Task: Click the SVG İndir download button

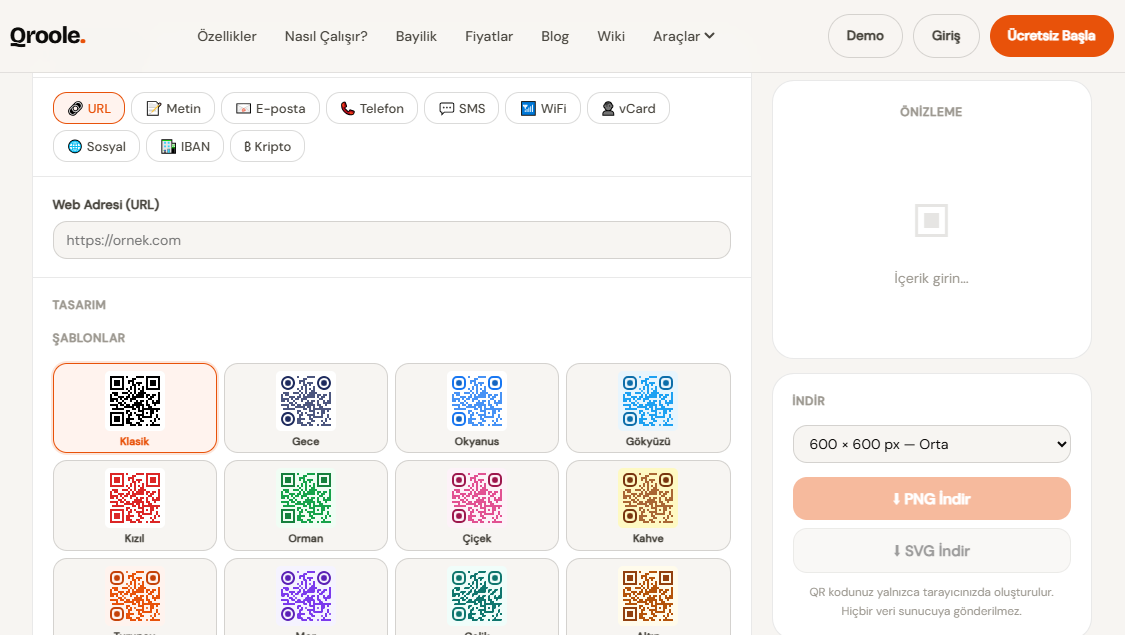Action: click(x=931, y=551)
